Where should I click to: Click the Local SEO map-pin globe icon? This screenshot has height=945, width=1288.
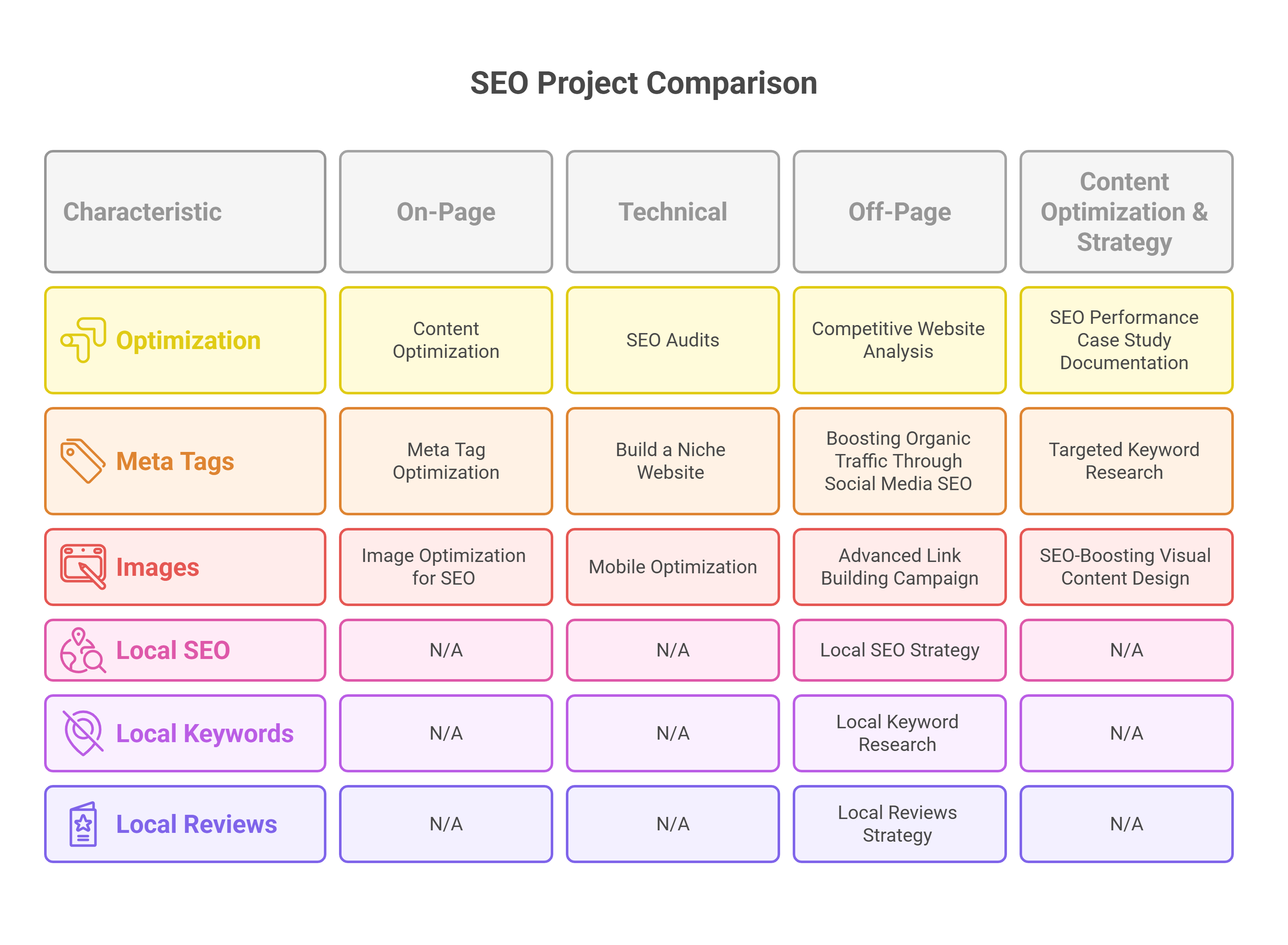(83, 650)
